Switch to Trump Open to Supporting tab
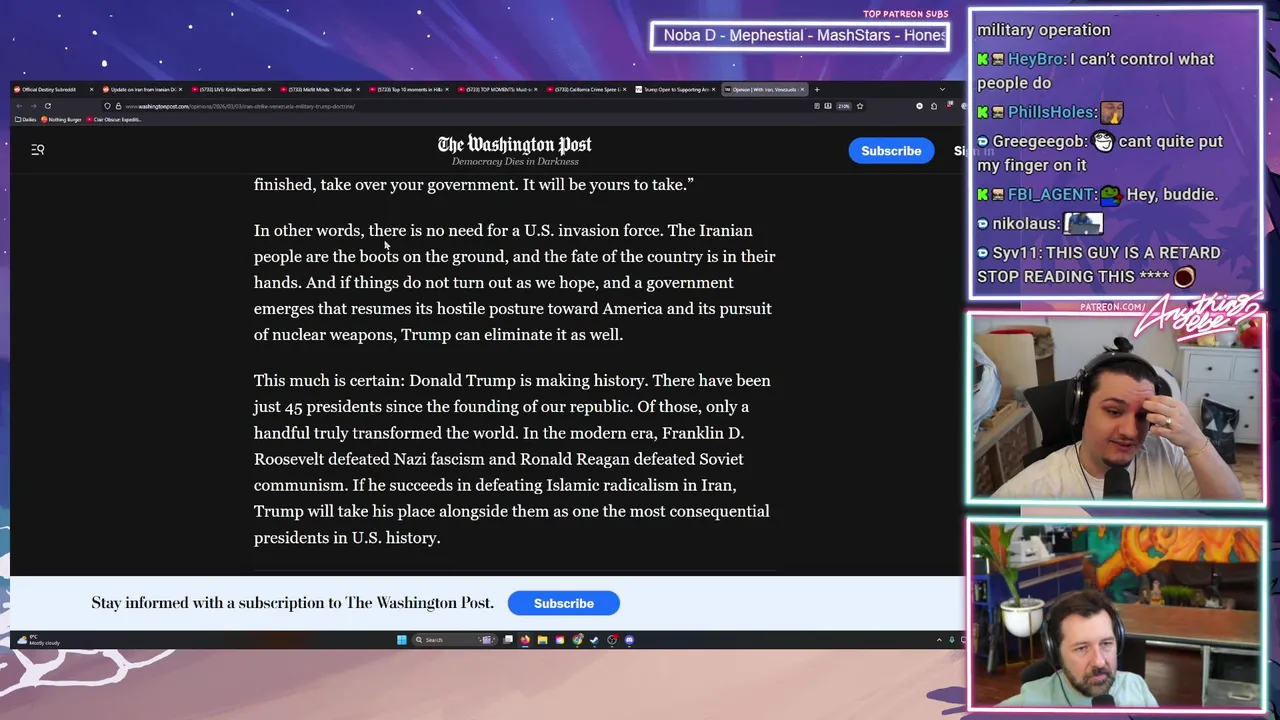The width and height of the screenshot is (1280, 720). 673,89
